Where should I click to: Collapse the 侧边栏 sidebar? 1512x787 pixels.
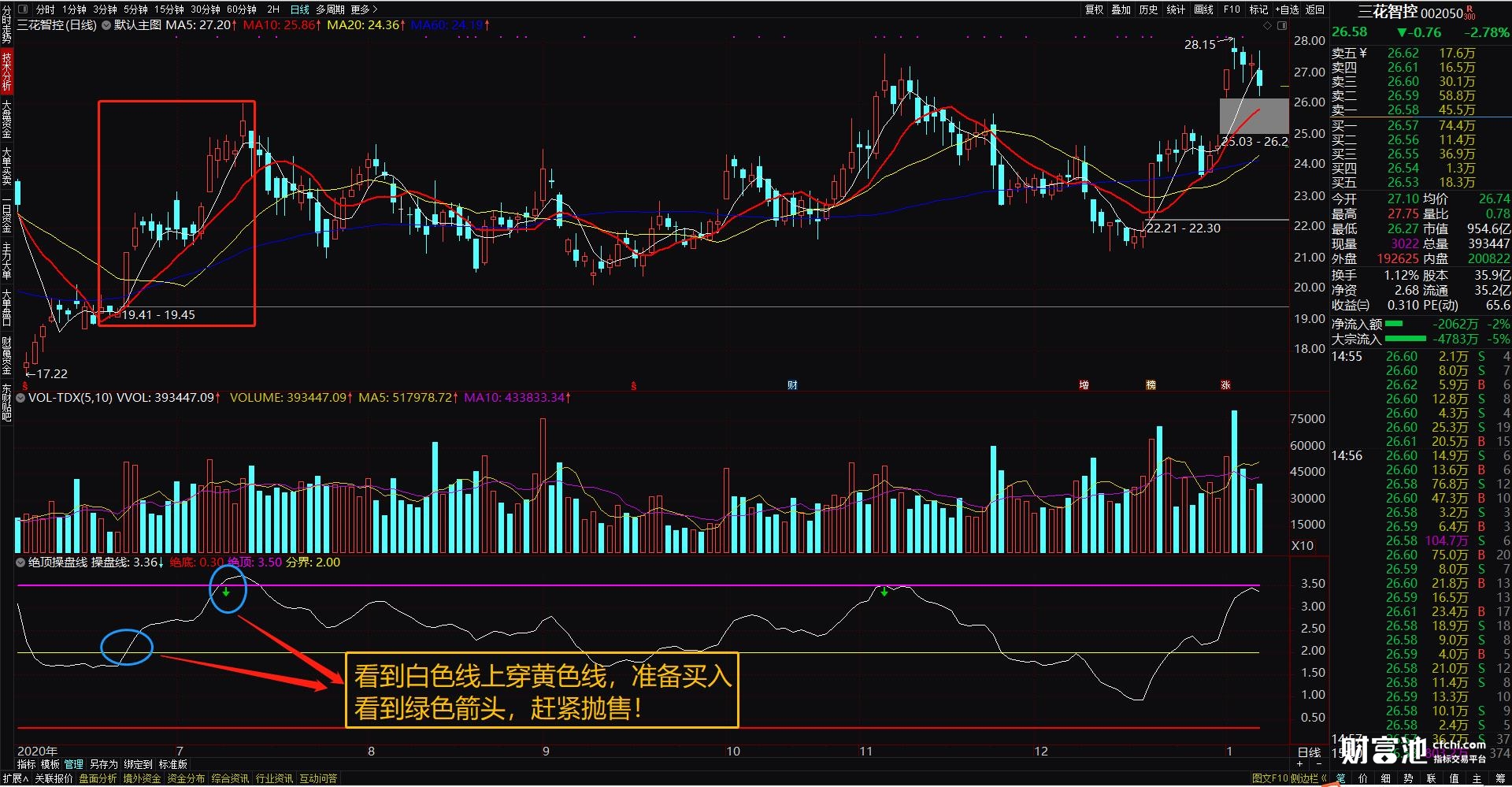click(x=1309, y=778)
